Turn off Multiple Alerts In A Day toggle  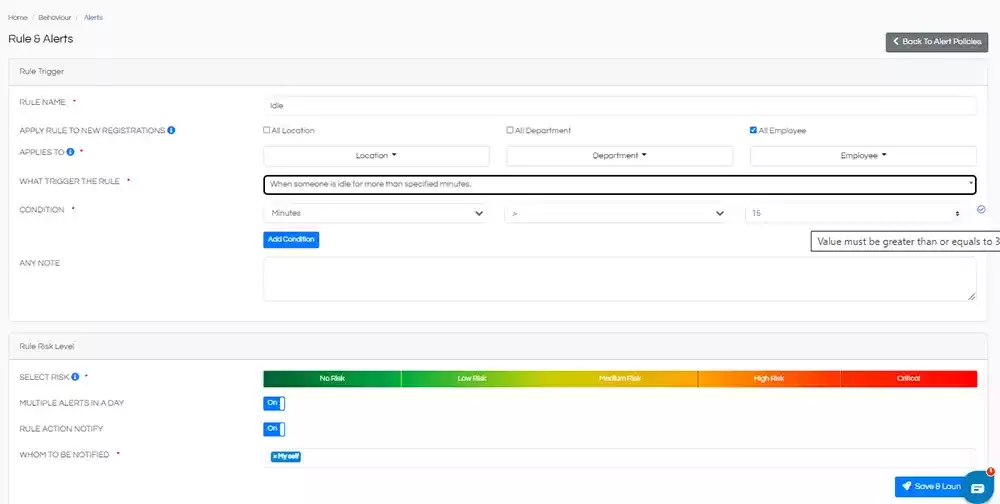pos(274,403)
